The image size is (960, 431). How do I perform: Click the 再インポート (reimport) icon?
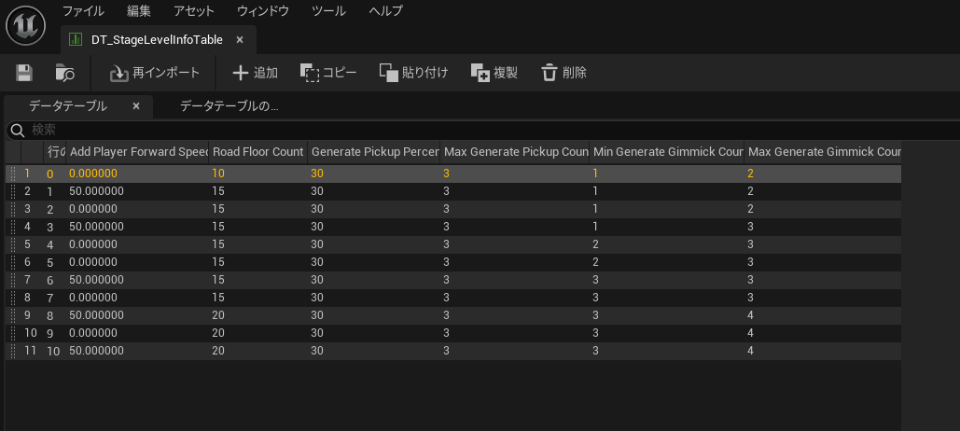119,73
